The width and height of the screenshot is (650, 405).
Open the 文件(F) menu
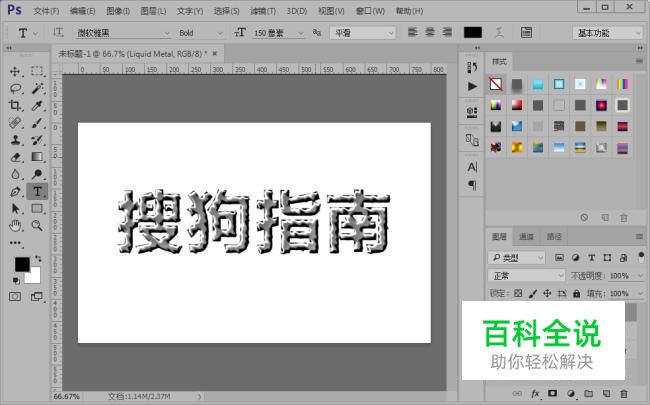click(46, 11)
